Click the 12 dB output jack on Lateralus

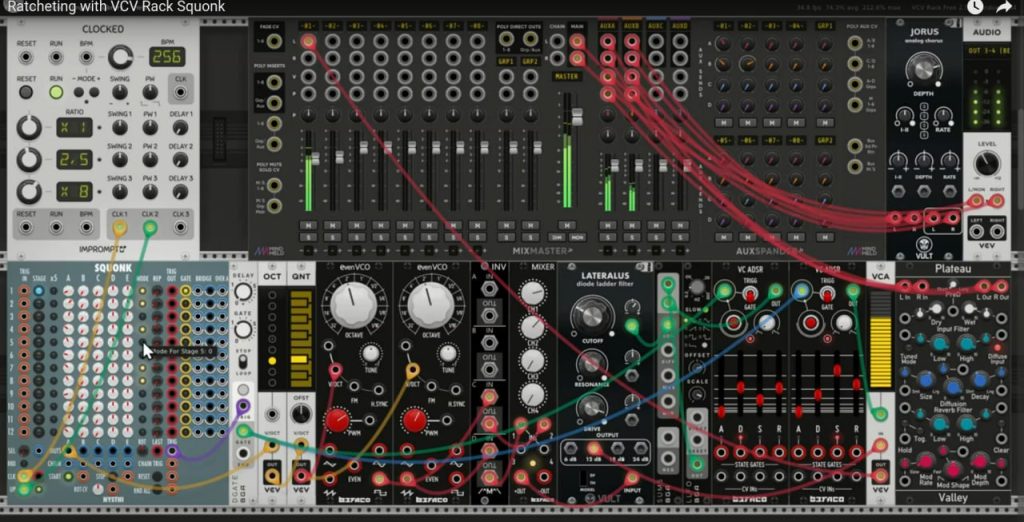593,448
